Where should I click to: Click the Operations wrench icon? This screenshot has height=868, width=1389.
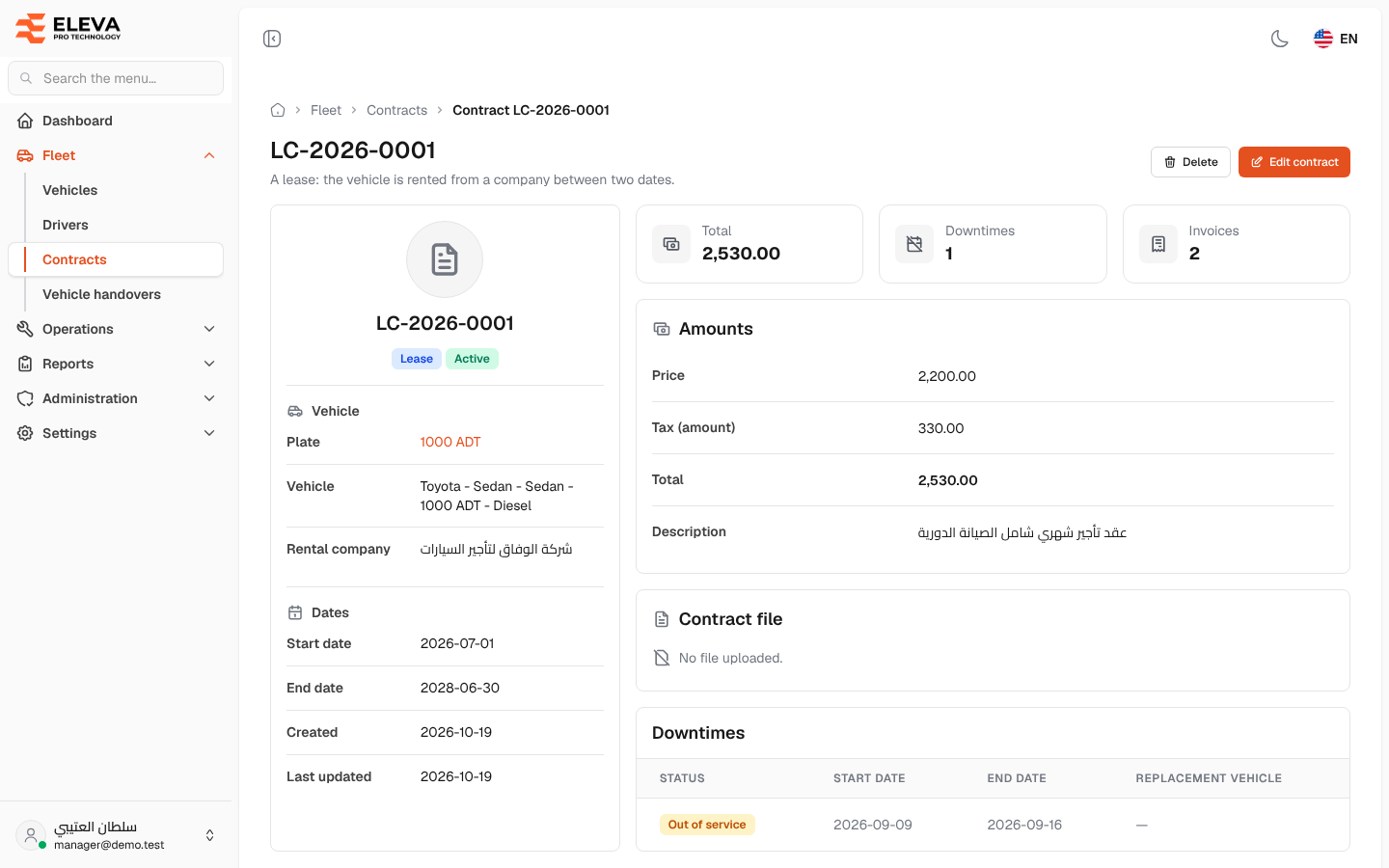[25, 329]
